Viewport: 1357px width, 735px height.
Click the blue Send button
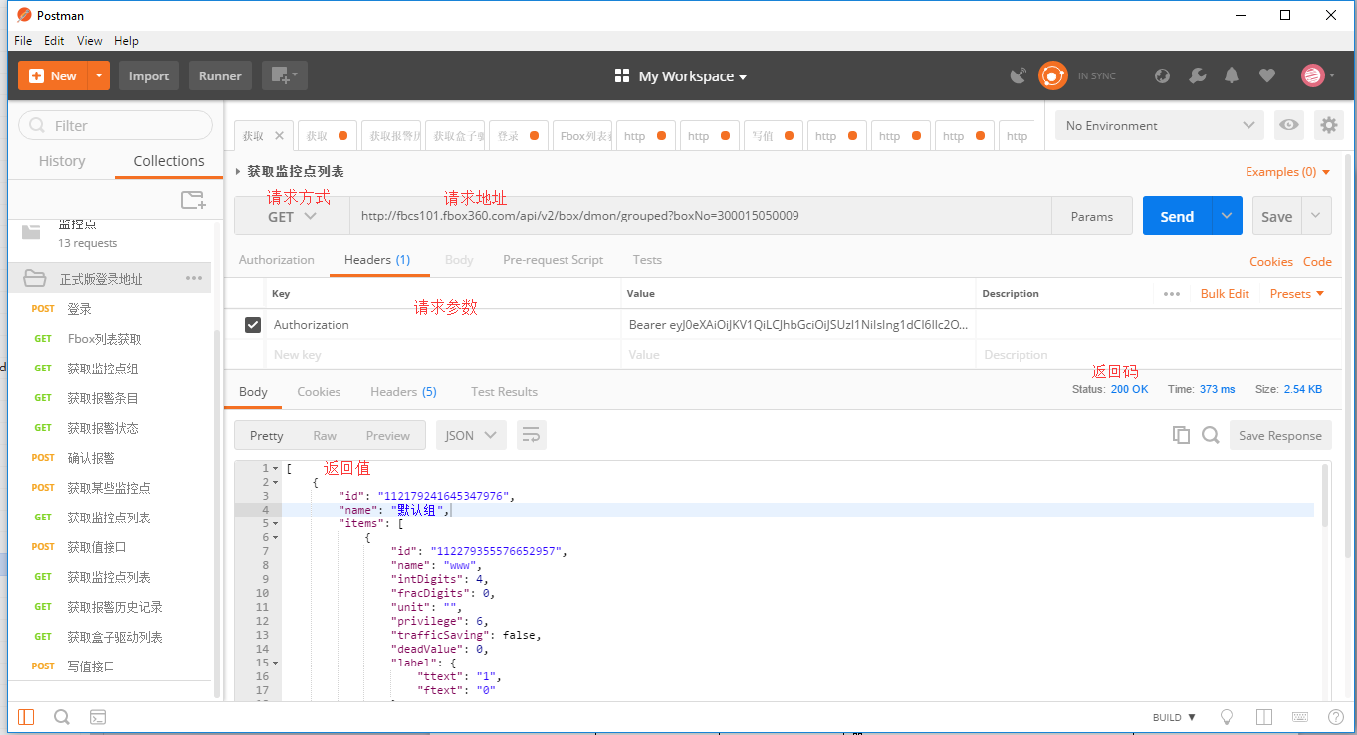tap(1177, 216)
